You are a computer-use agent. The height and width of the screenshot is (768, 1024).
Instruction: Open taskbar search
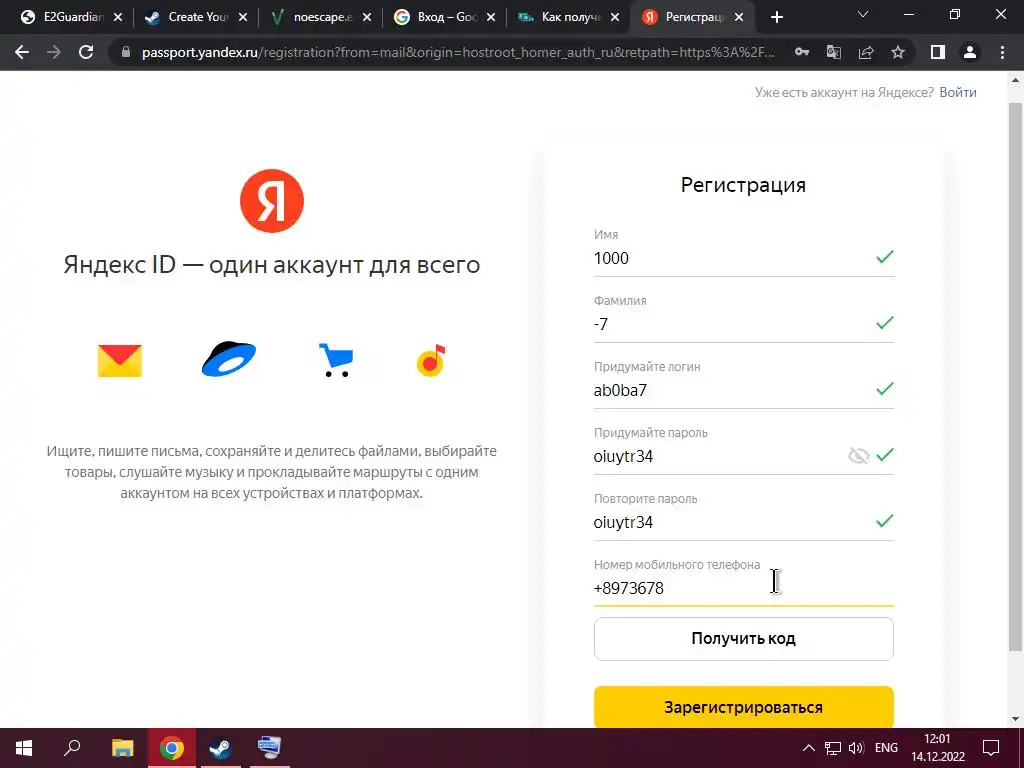click(x=72, y=748)
